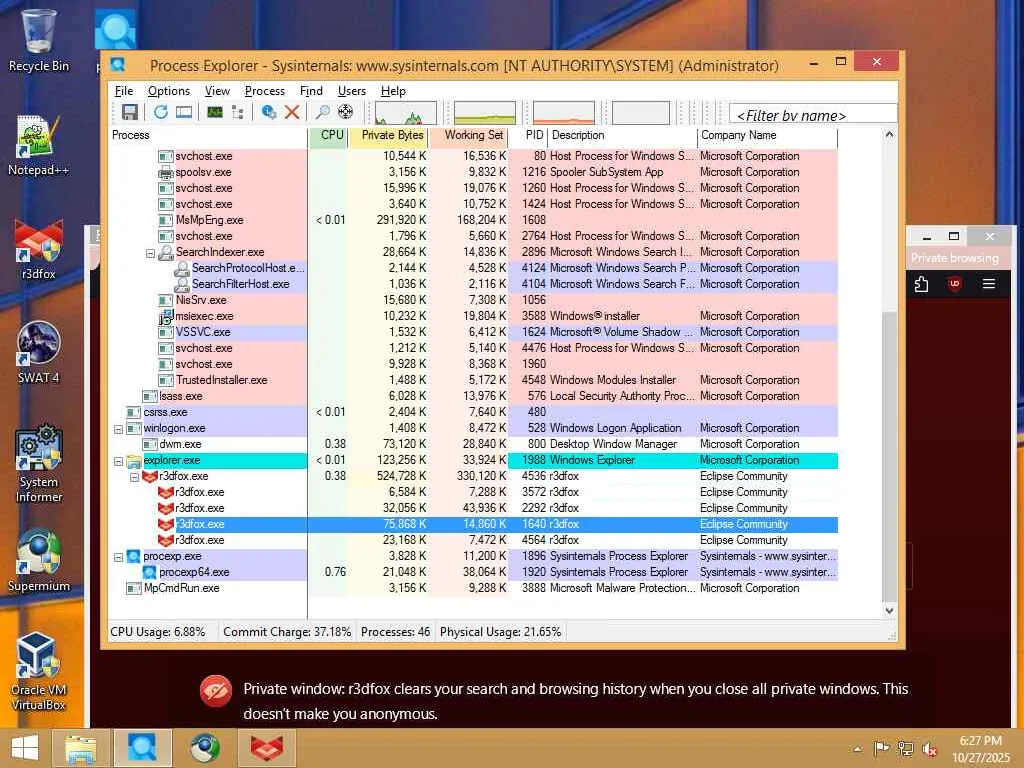Open the Find menu
The height and width of the screenshot is (768, 1024).
(311, 91)
